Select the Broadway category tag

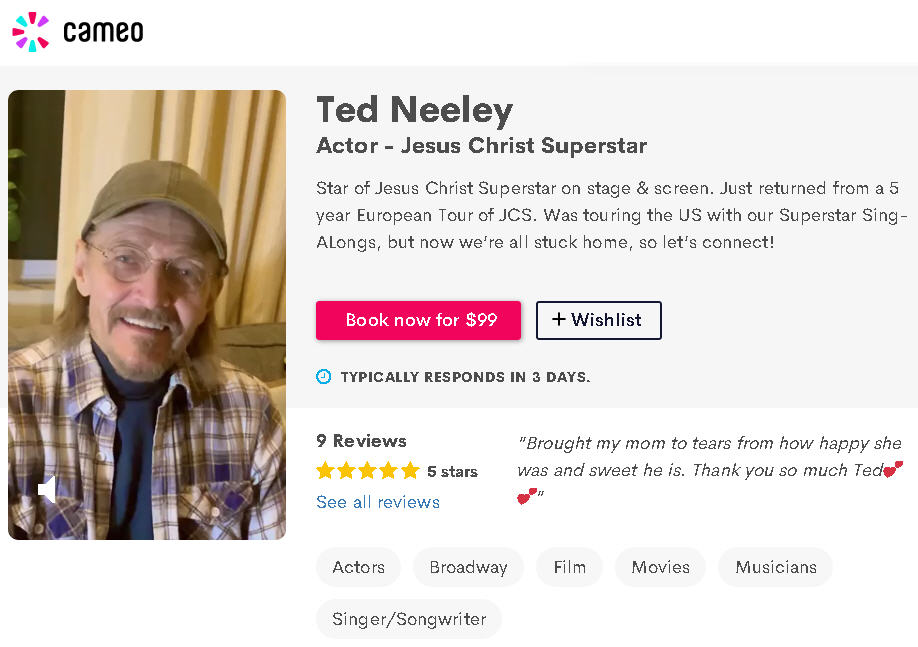(468, 567)
